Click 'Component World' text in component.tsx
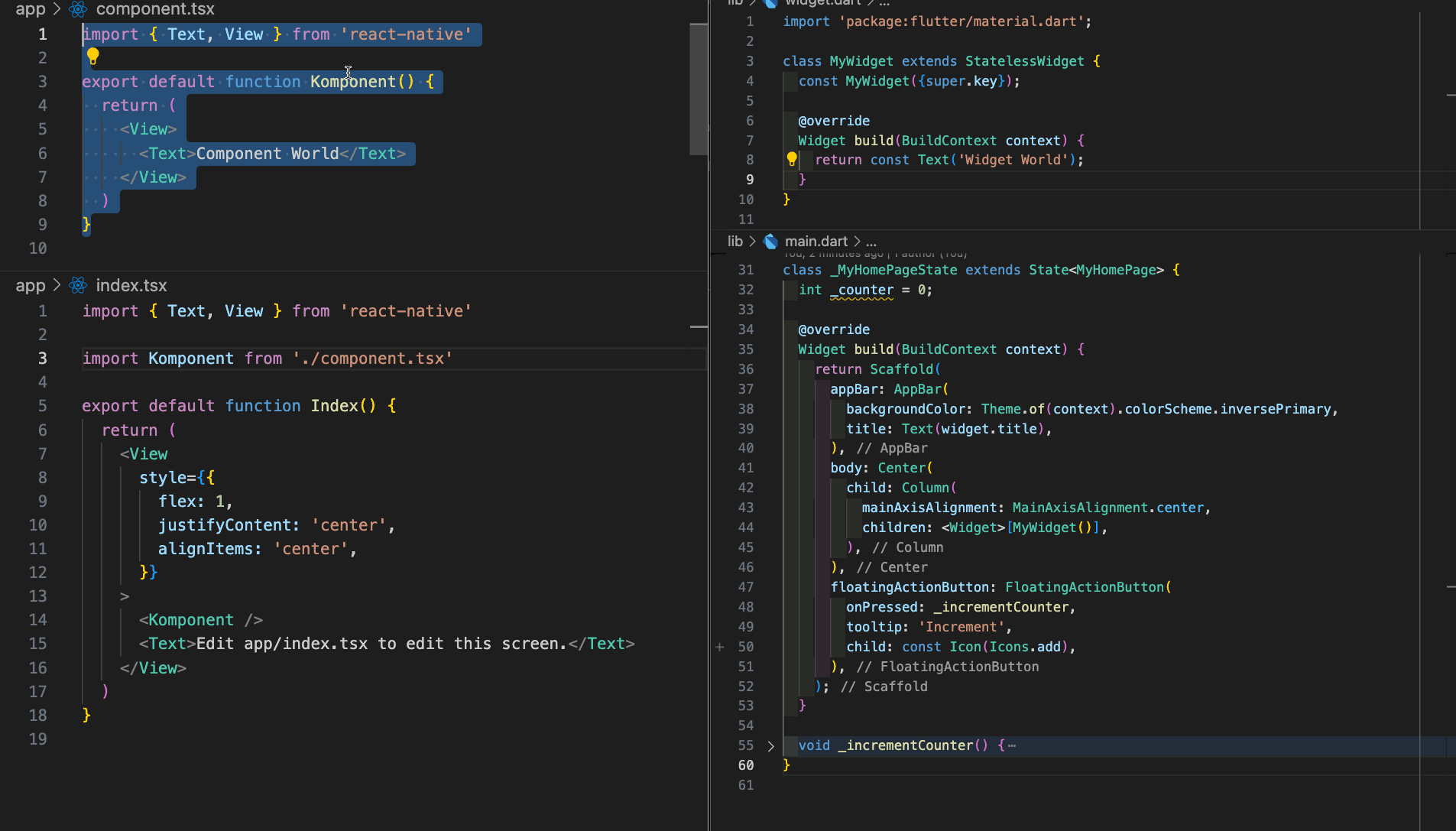 (x=268, y=154)
